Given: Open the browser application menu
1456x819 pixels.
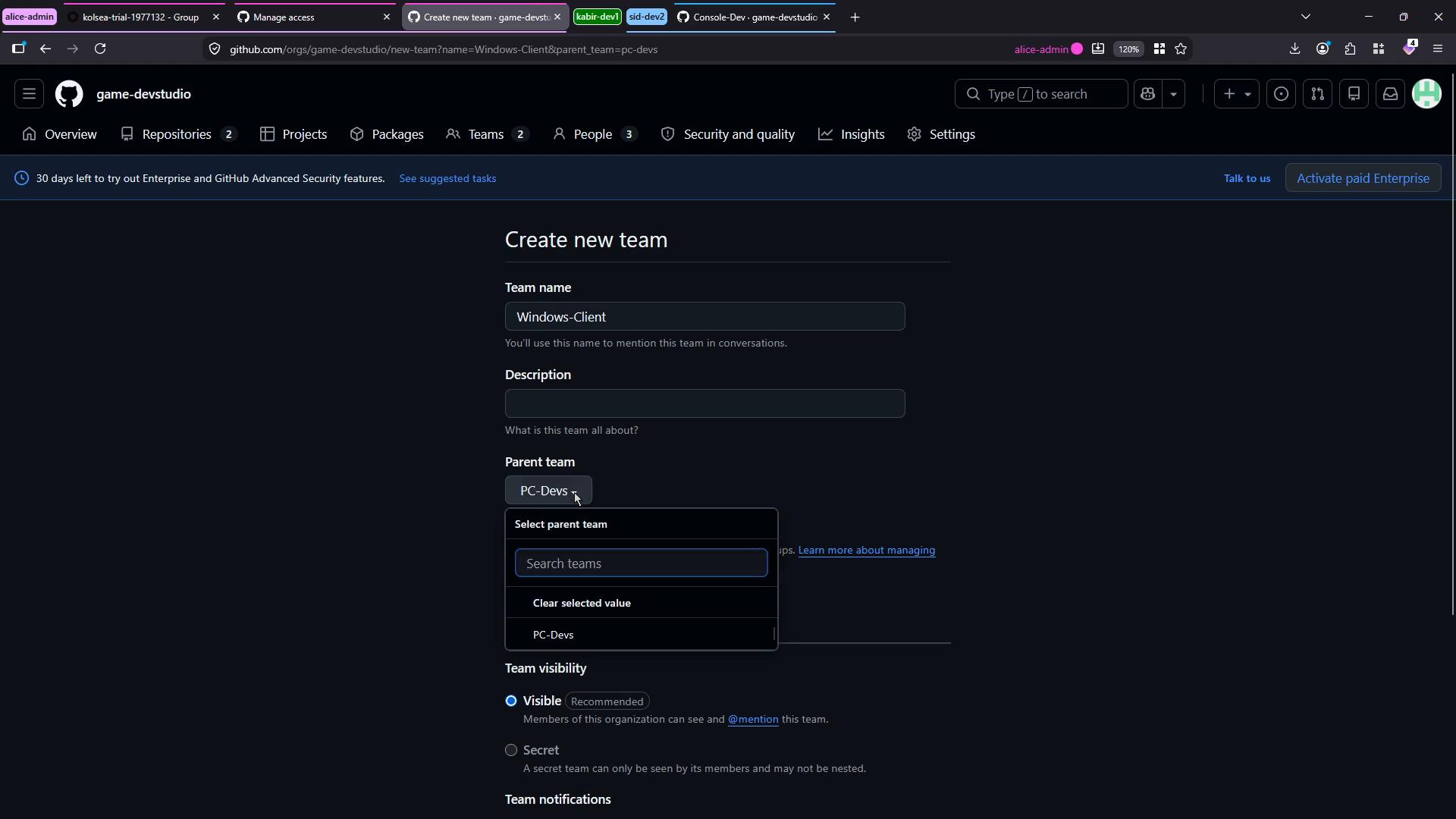Looking at the screenshot, I should (x=1438, y=49).
